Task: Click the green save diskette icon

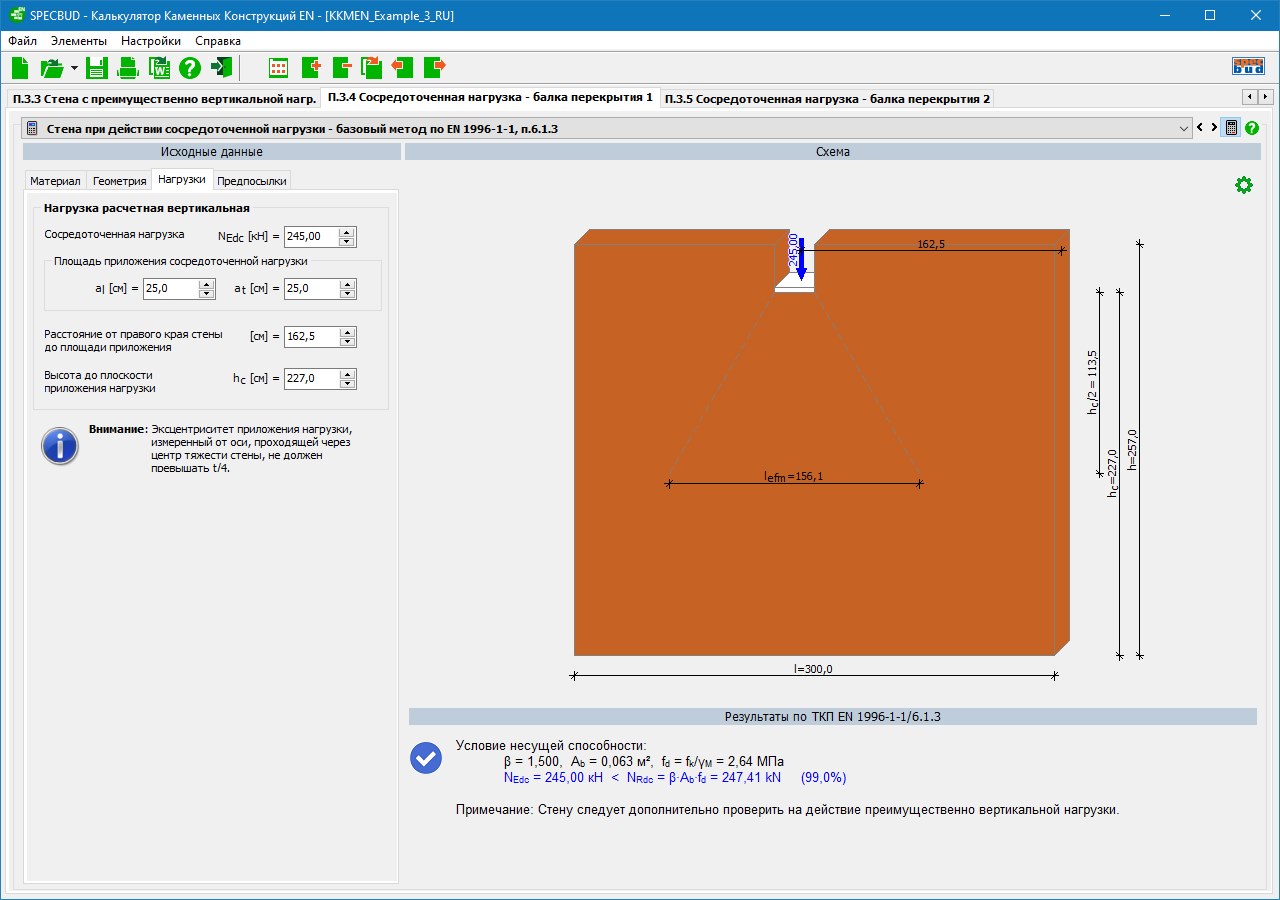Action: point(96,68)
